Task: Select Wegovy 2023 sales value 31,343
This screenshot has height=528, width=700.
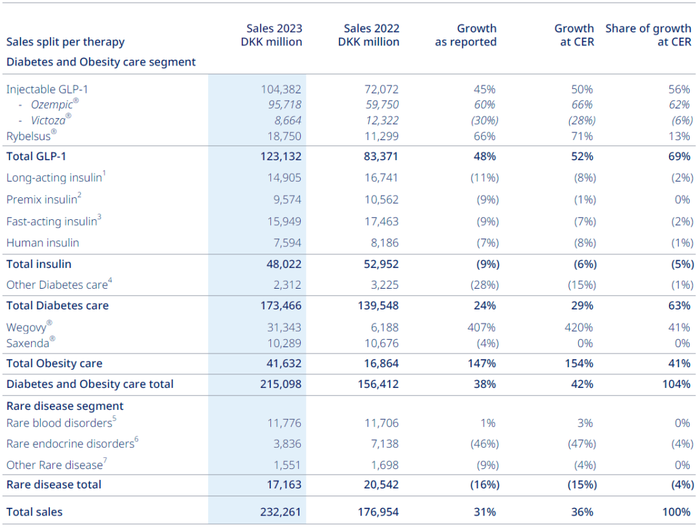Action: [x=284, y=328]
